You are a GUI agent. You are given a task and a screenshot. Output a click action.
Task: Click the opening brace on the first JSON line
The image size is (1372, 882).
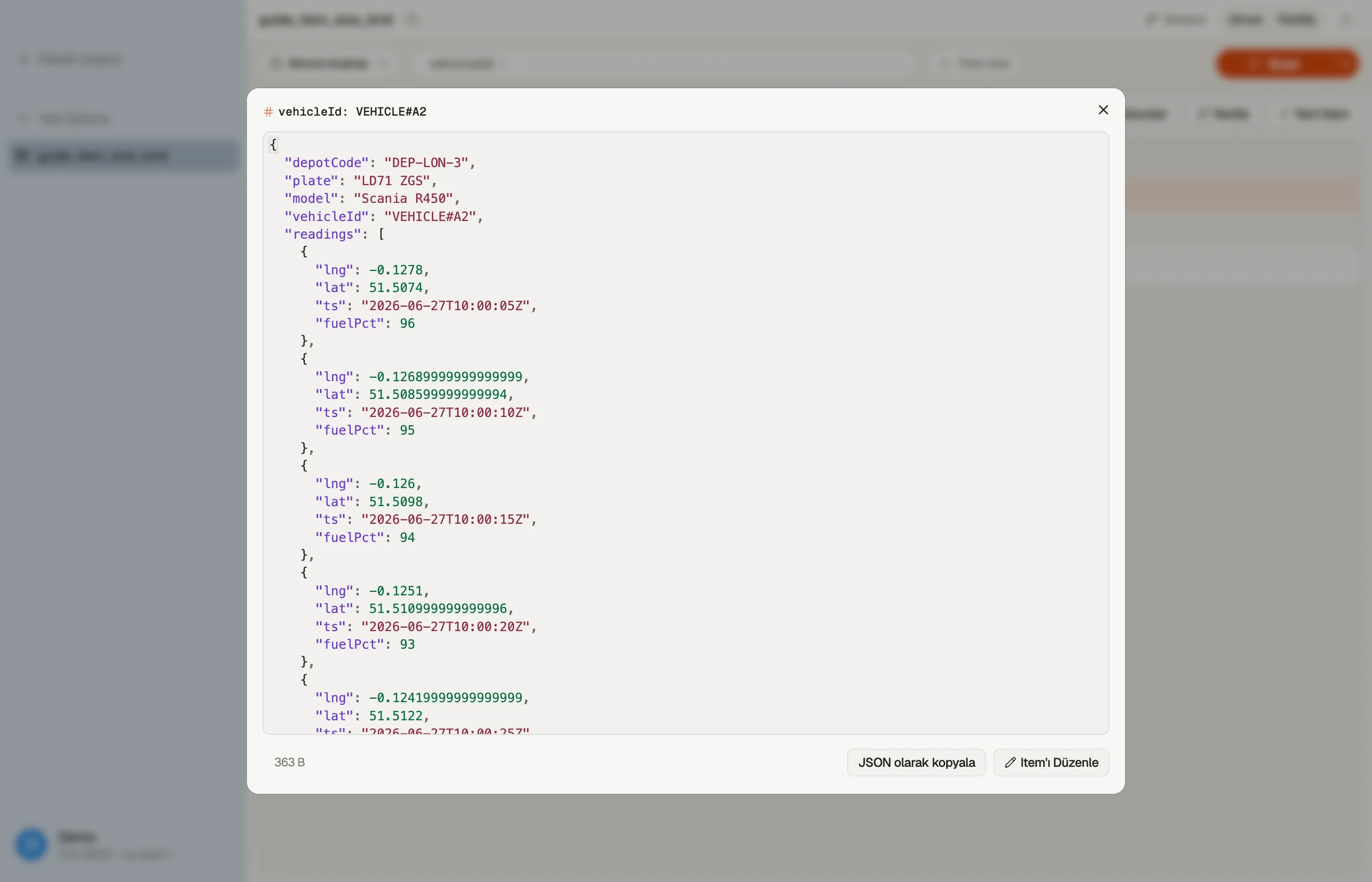pos(273,145)
